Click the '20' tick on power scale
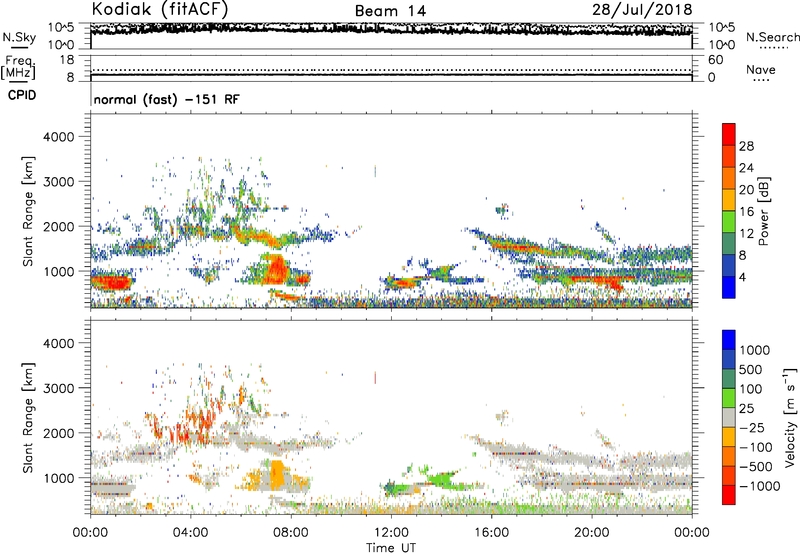Screen dimensions: 800x554 tap(746, 190)
